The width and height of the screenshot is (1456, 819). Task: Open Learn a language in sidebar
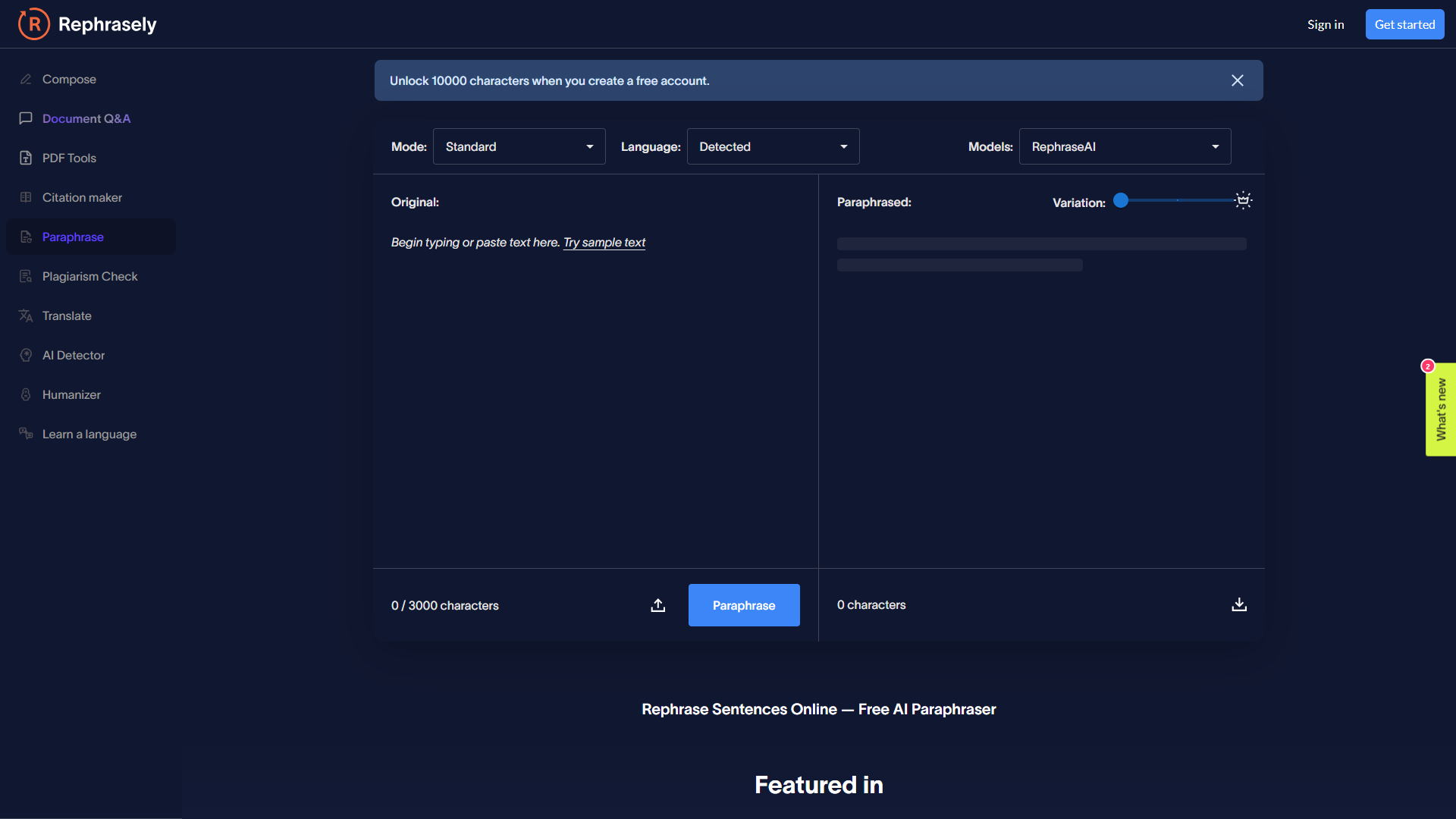click(x=91, y=434)
